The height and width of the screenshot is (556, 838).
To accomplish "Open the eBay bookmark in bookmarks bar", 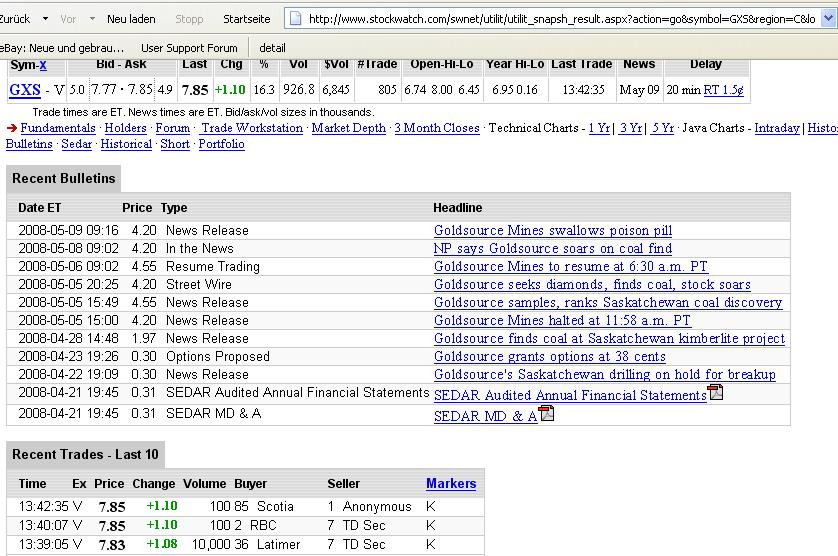I will tap(62, 48).
